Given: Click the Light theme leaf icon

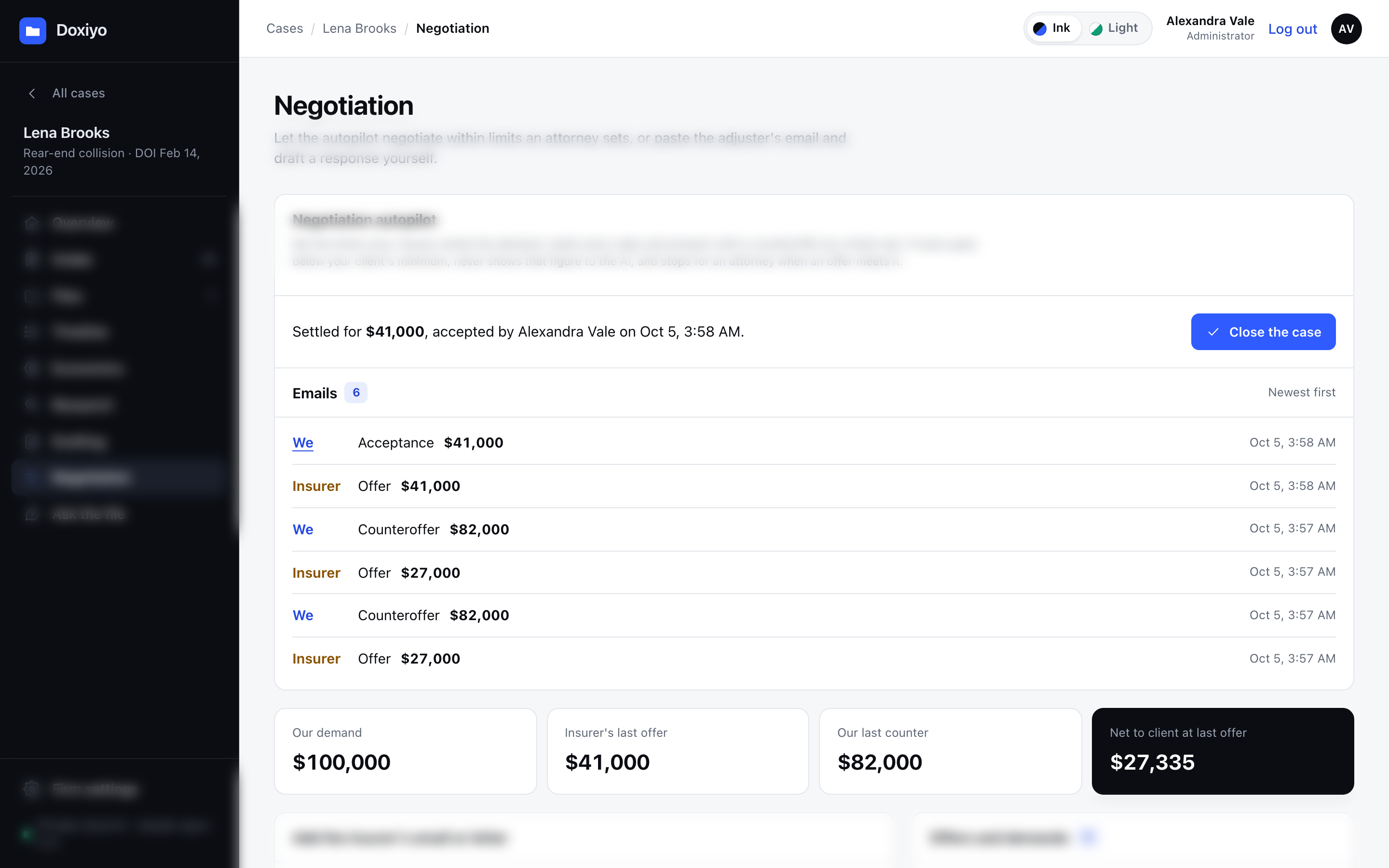Looking at the screenshot, I should click(x=1096, y=29).
